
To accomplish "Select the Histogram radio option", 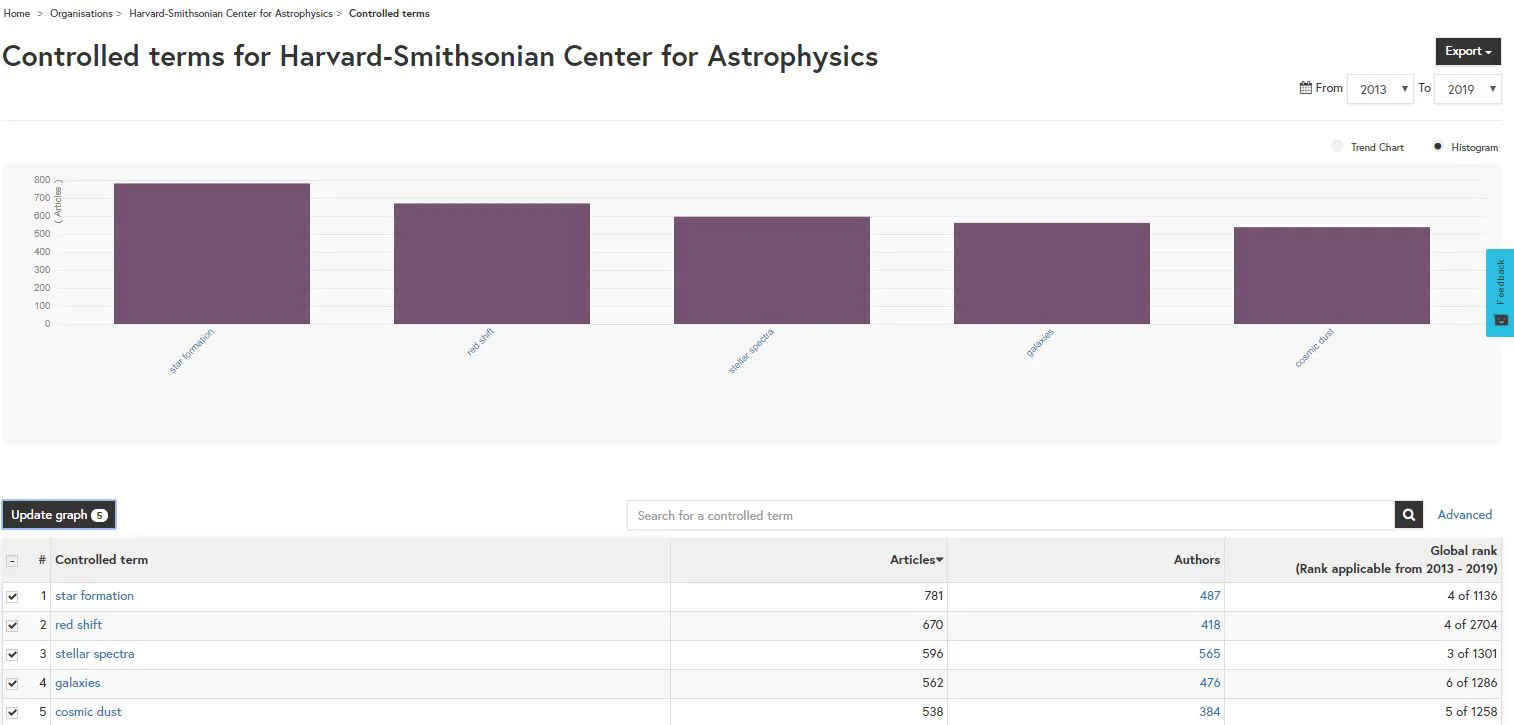I will pyautogui.click(x=1438, y=147).
